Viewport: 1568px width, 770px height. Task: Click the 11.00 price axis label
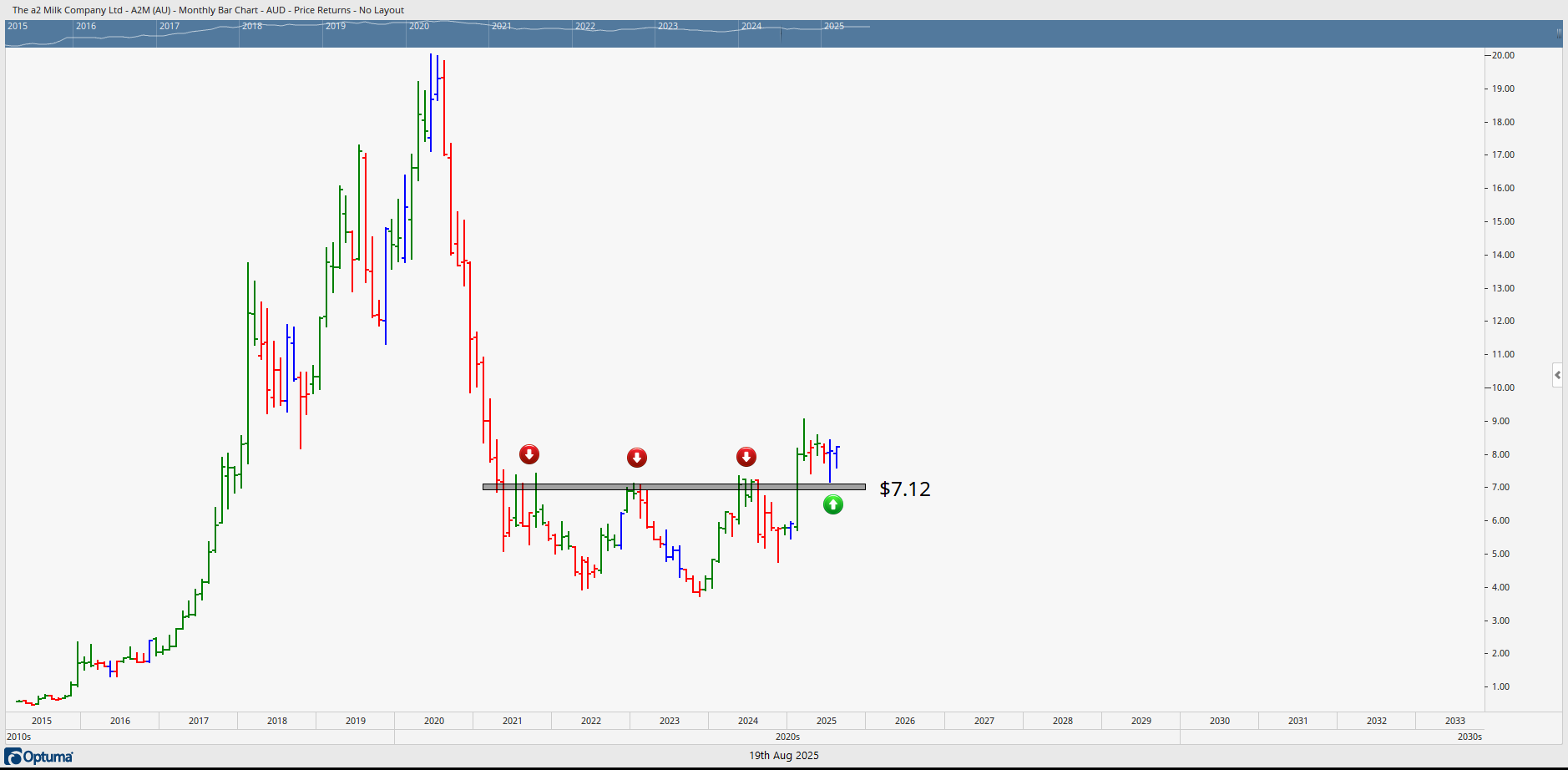pyautogui.click(x=1504, y=354)
